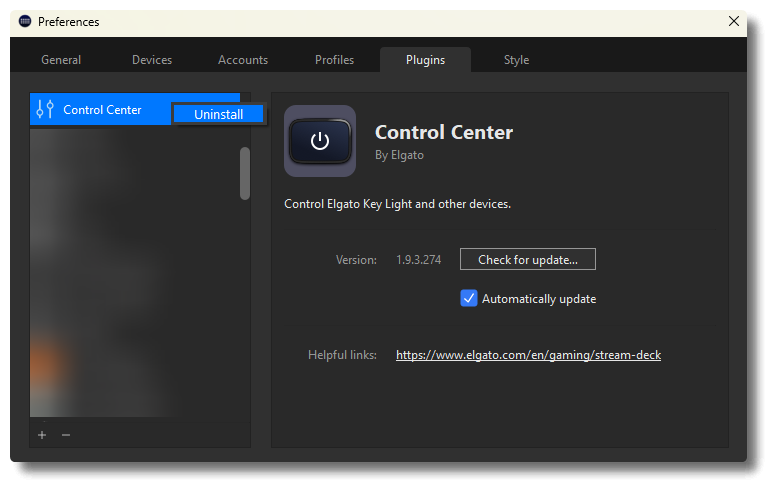767x482 pixels.
Task: Click the plugin list scrollbar thumb
Action: [x=245, y=173]
